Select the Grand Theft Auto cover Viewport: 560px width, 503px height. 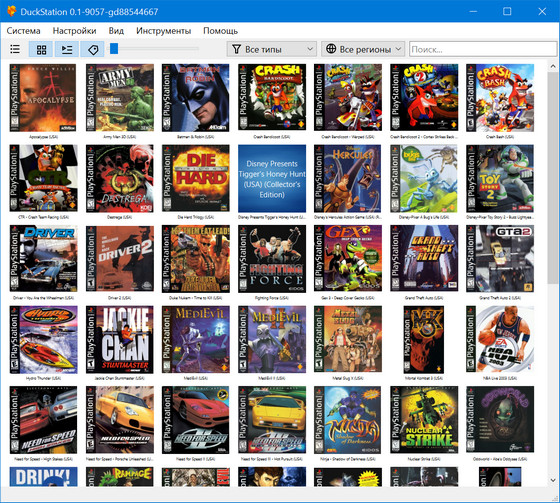click(x=424, y=258)
